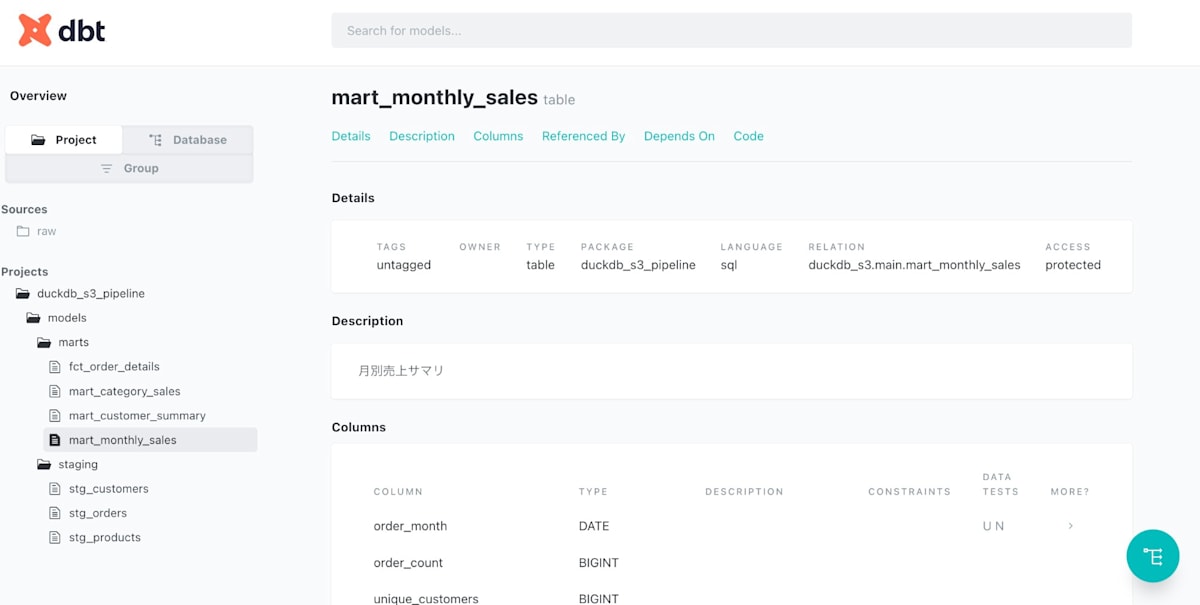Click the package value duckdb_s3_pipeline

(x=638, y=265)
